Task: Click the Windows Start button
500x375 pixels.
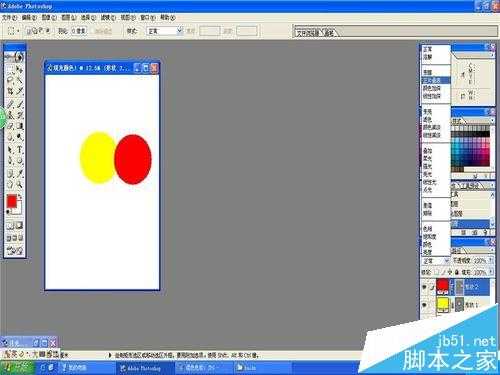Action: coord(17,368)
